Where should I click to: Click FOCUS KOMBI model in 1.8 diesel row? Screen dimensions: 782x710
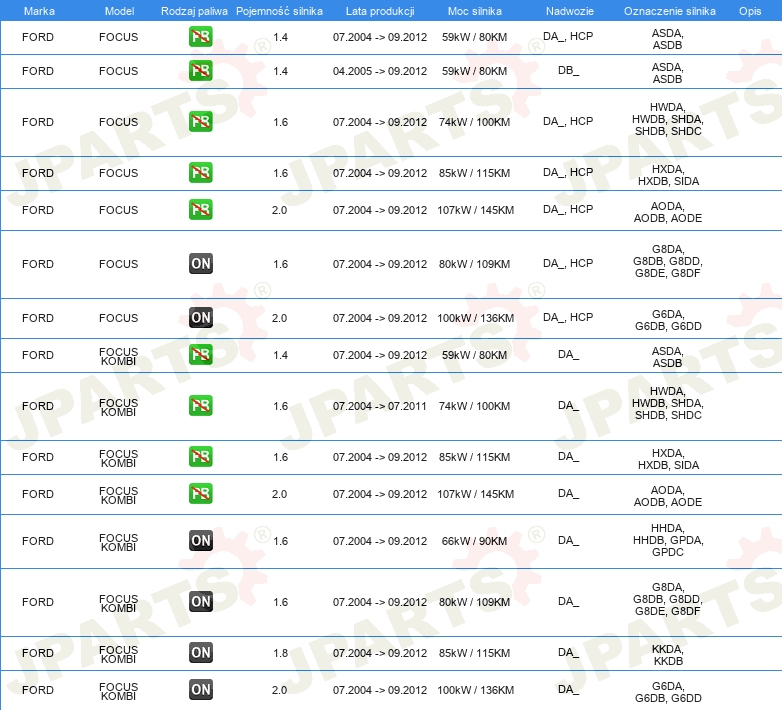coord(118,654)
